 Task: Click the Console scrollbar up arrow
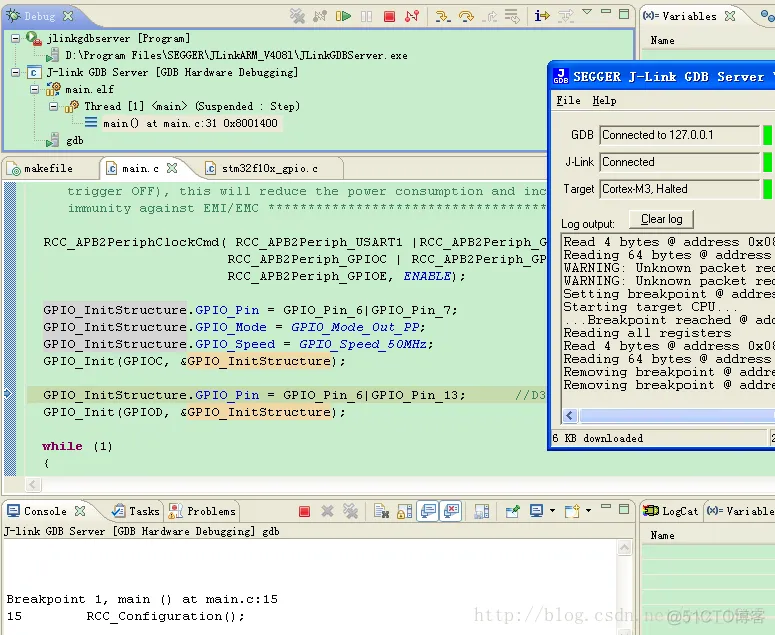coord(624,548)
